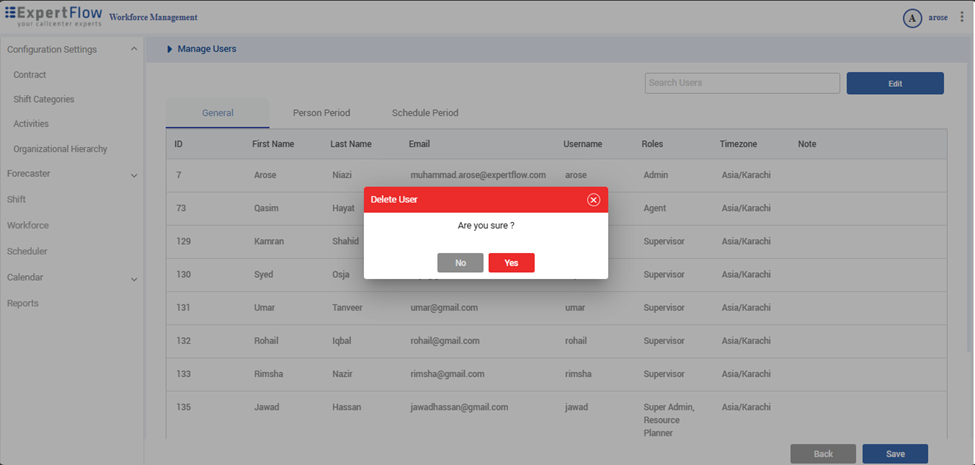Open Organizational Hierarchy in sidebar
975x465 pixels.
[x=60, y=149]
